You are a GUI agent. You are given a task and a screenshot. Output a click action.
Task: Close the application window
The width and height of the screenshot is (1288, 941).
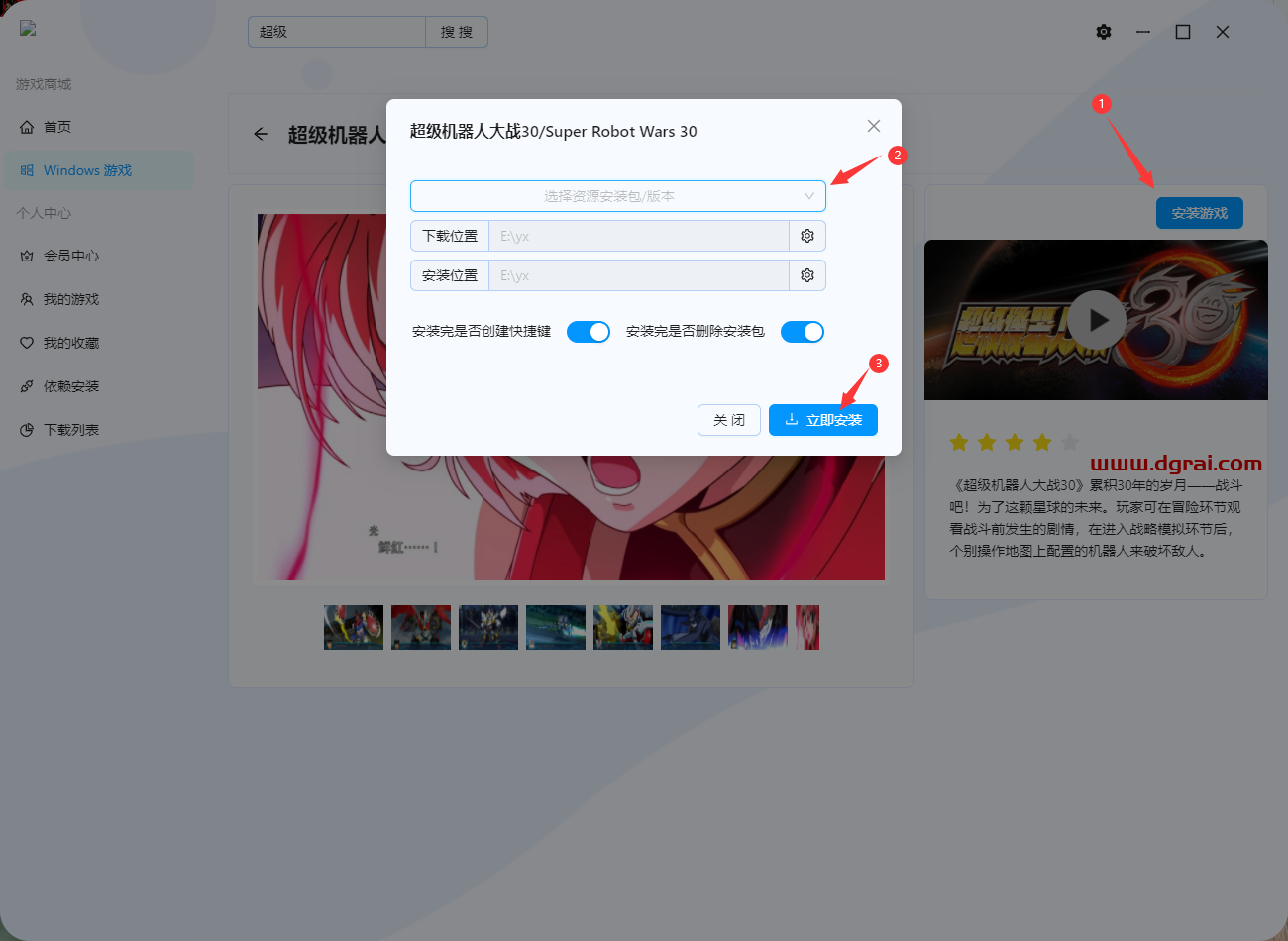[x=1223, y=32]
